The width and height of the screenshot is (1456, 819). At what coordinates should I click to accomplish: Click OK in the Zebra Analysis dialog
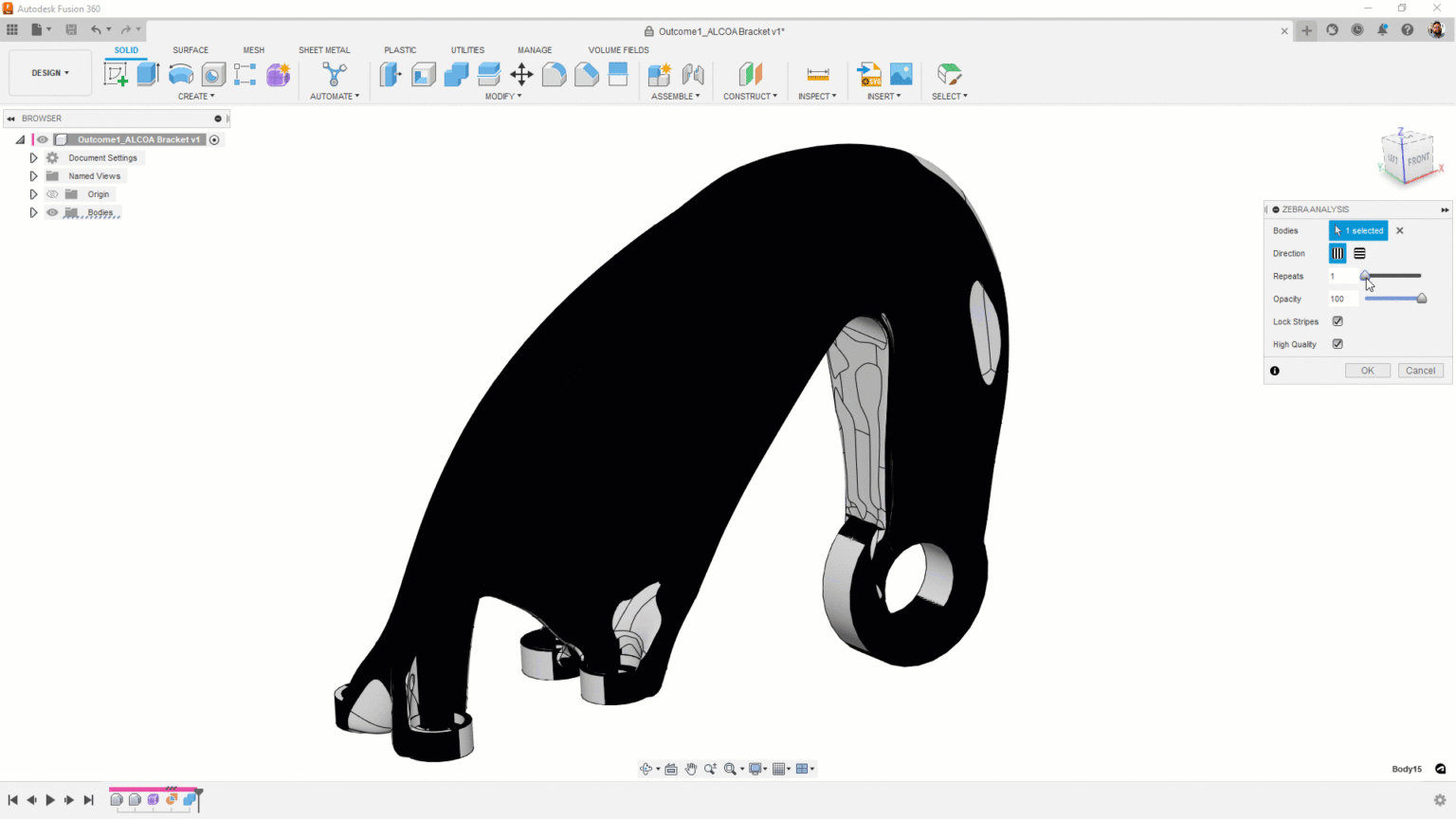1368,370
